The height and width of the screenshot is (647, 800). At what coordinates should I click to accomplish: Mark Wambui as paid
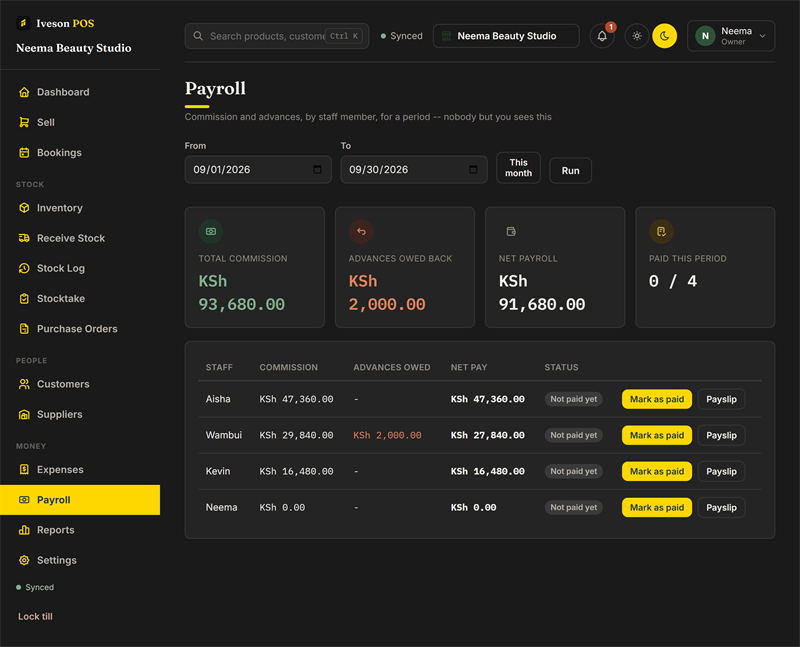pos(657,435)
